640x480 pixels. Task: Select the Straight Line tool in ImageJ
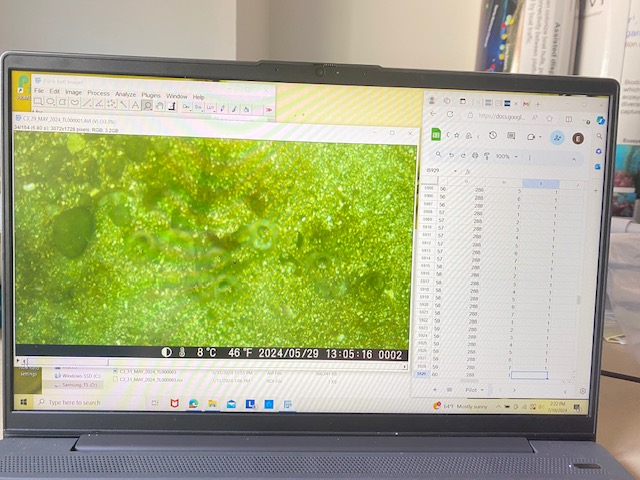click(87, 103)
